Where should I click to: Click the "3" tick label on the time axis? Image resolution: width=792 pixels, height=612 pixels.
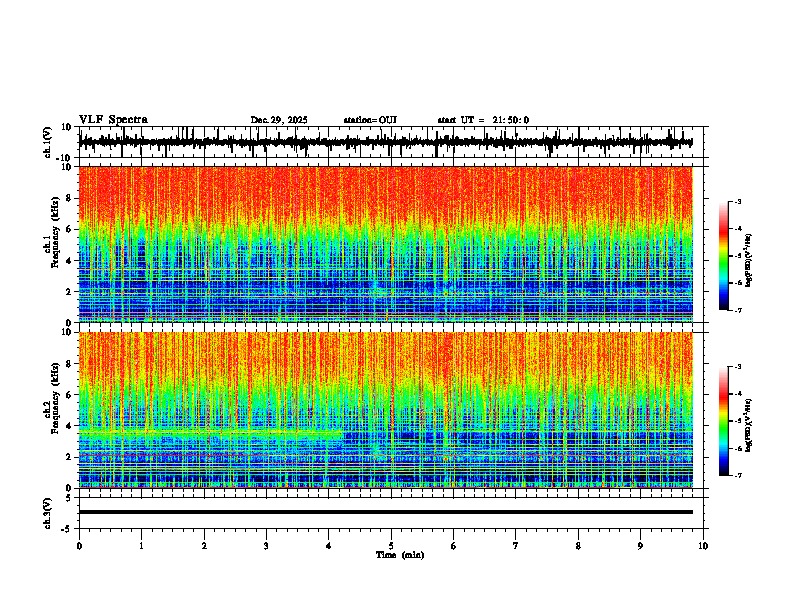(266, 546)
